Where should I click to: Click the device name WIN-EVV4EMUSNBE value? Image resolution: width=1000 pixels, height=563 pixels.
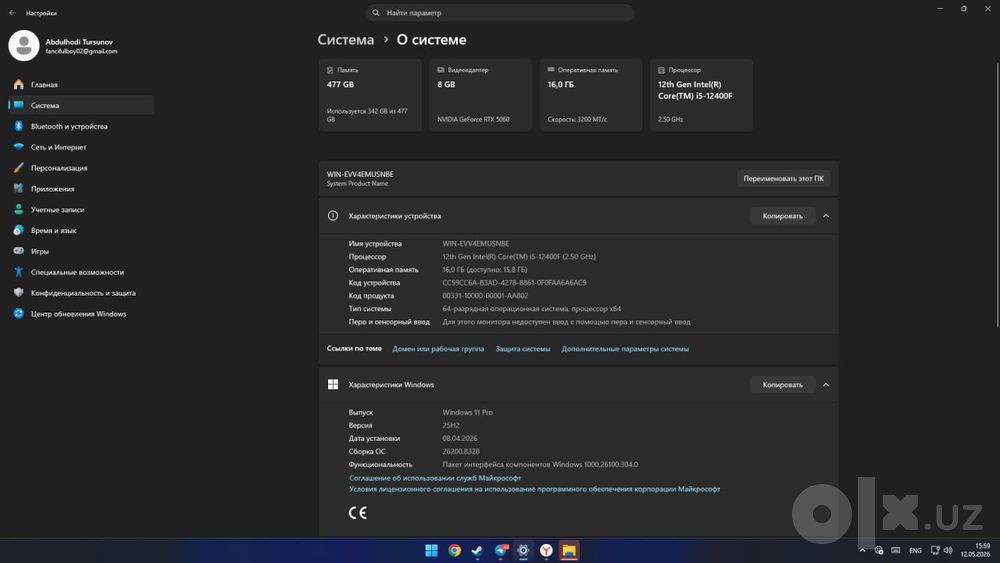tap(476, 244)
